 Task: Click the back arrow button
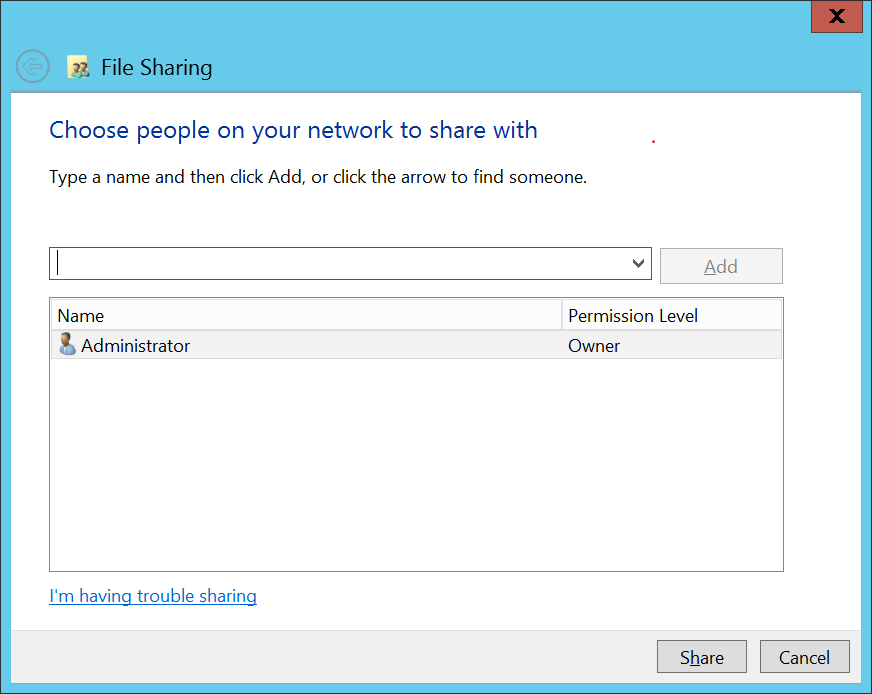(33, 67)
